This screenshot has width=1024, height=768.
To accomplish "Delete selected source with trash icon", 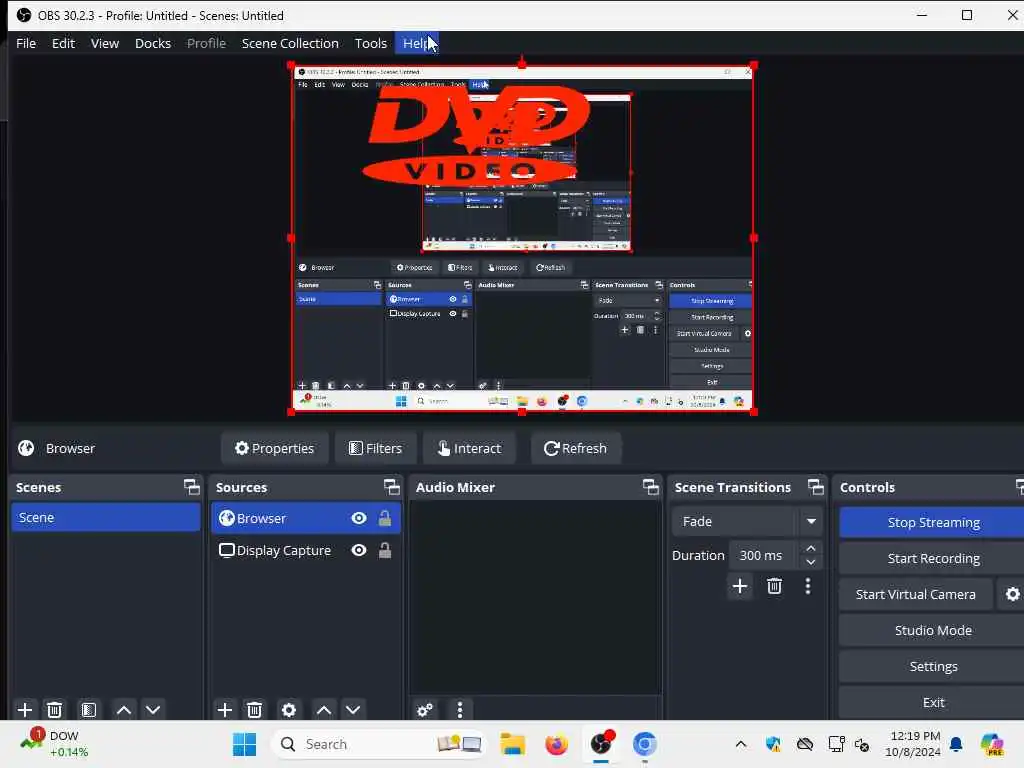I will pyautogui.click(x=255, y=709).
